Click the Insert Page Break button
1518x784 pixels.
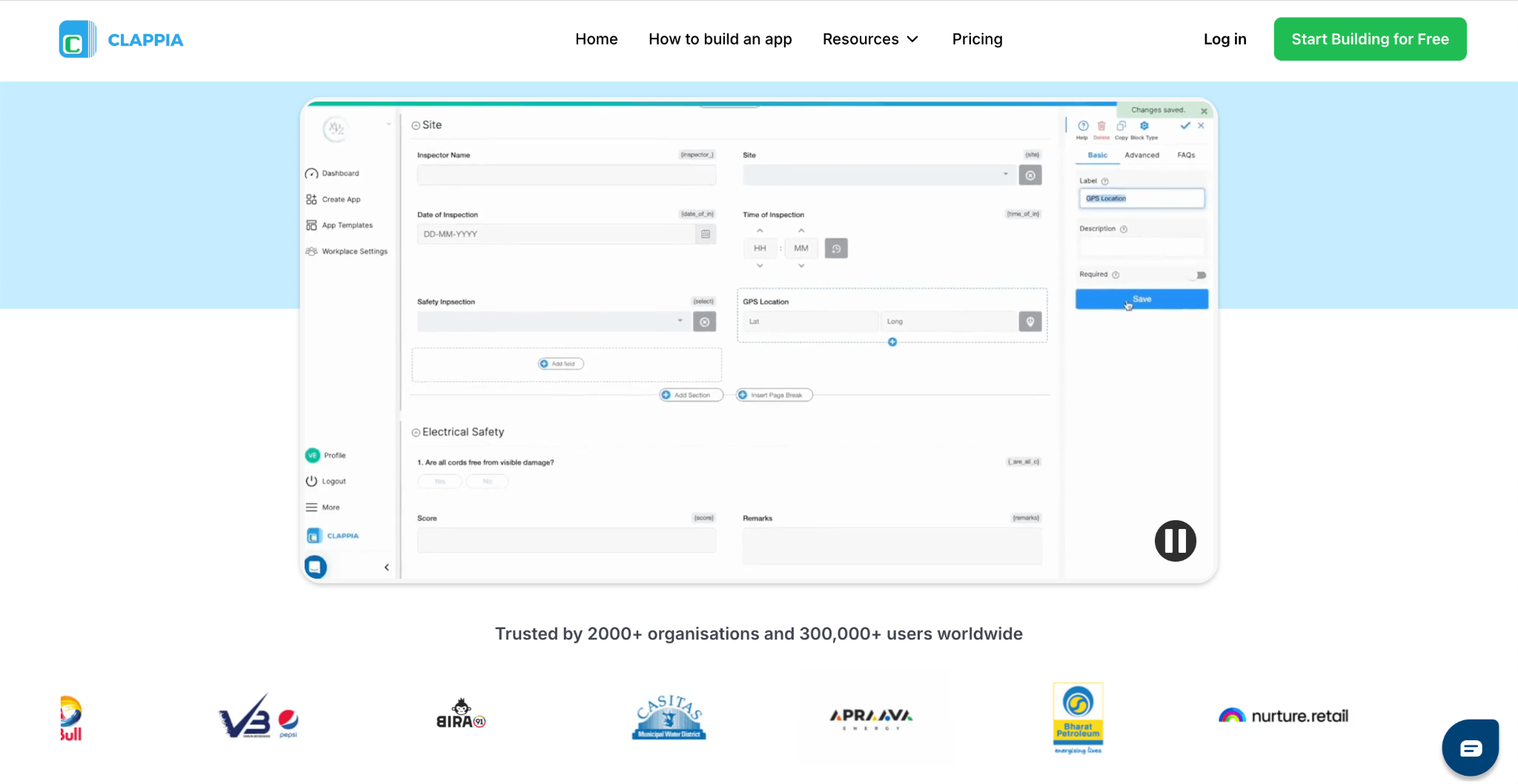[x=775, y=395]
